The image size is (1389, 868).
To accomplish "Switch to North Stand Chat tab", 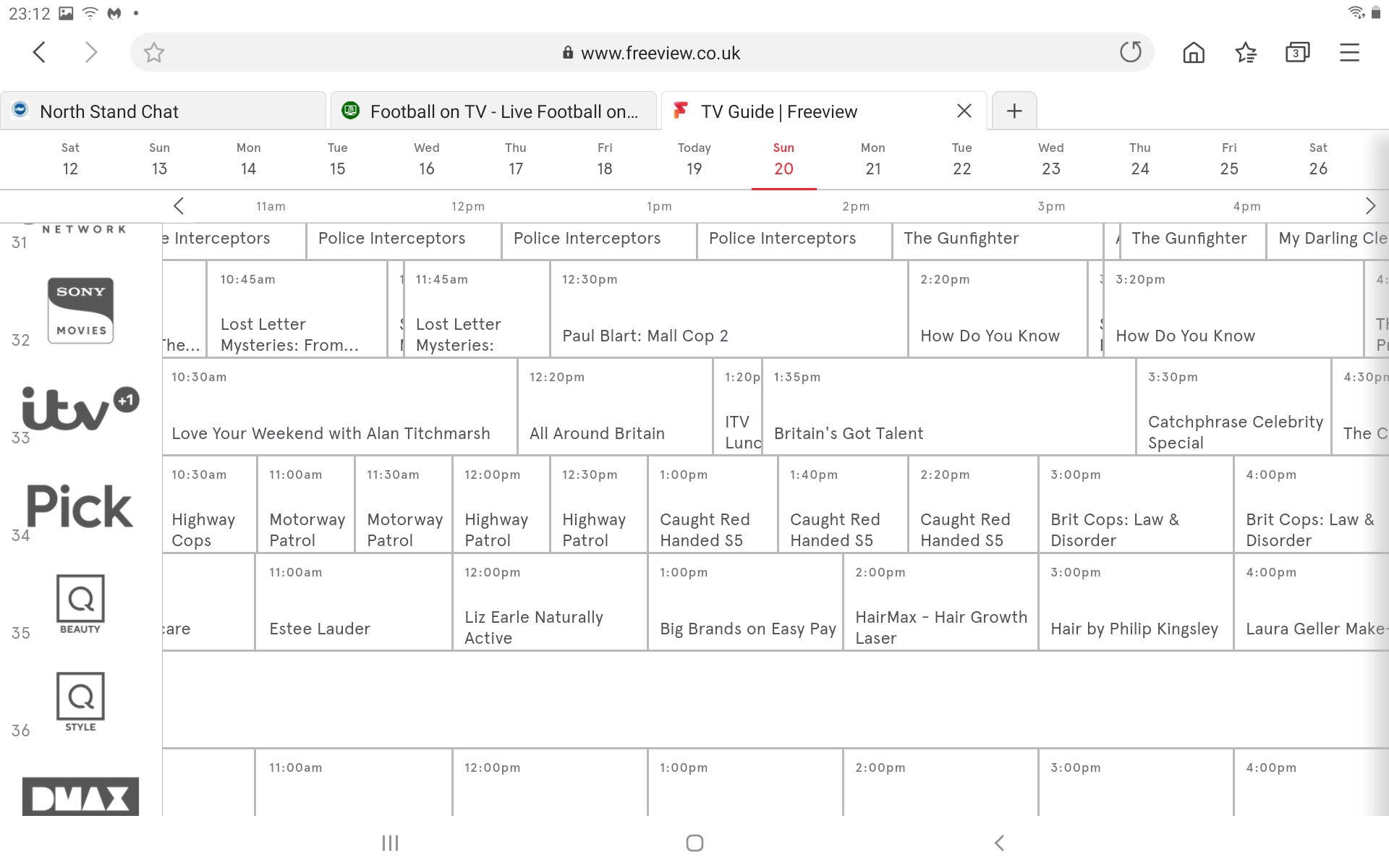I will tap(163, 111).
